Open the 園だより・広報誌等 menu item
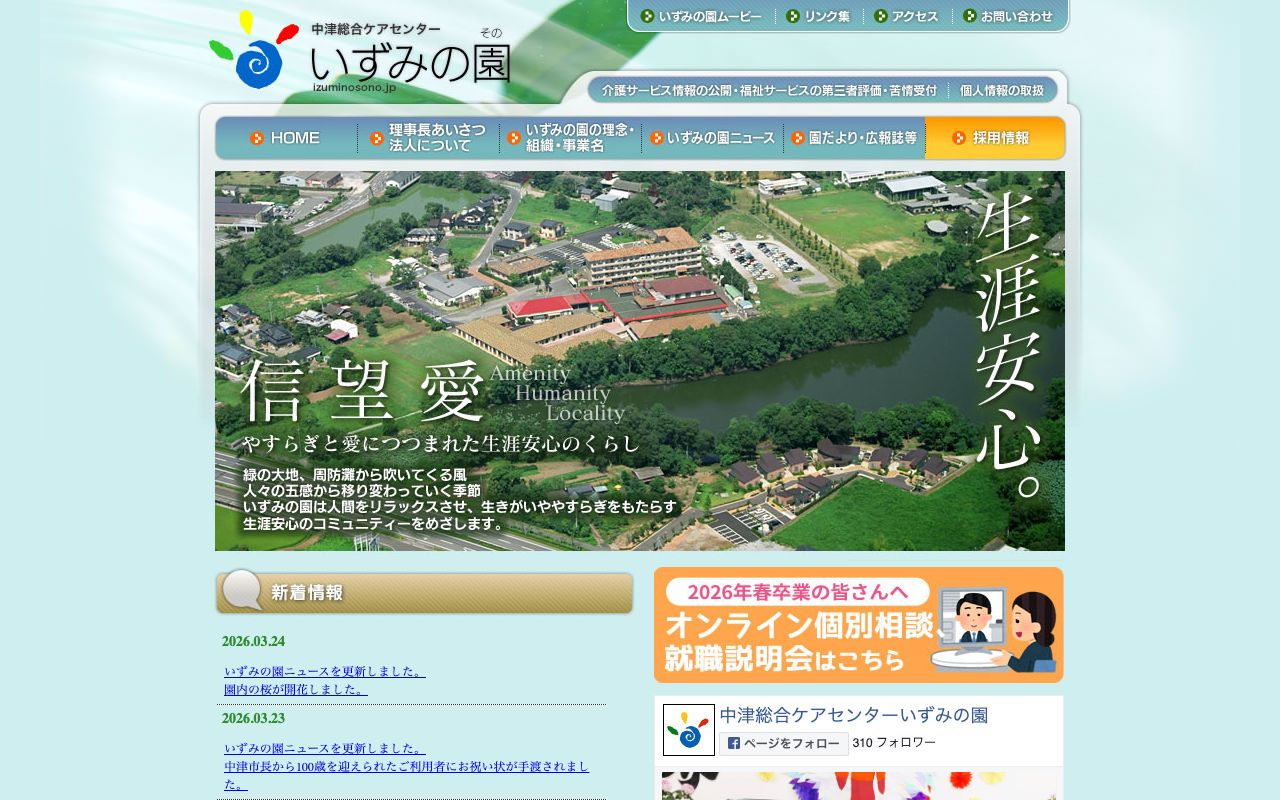Viewport: 1280px width, 800px height. click(x=858, y=138)
